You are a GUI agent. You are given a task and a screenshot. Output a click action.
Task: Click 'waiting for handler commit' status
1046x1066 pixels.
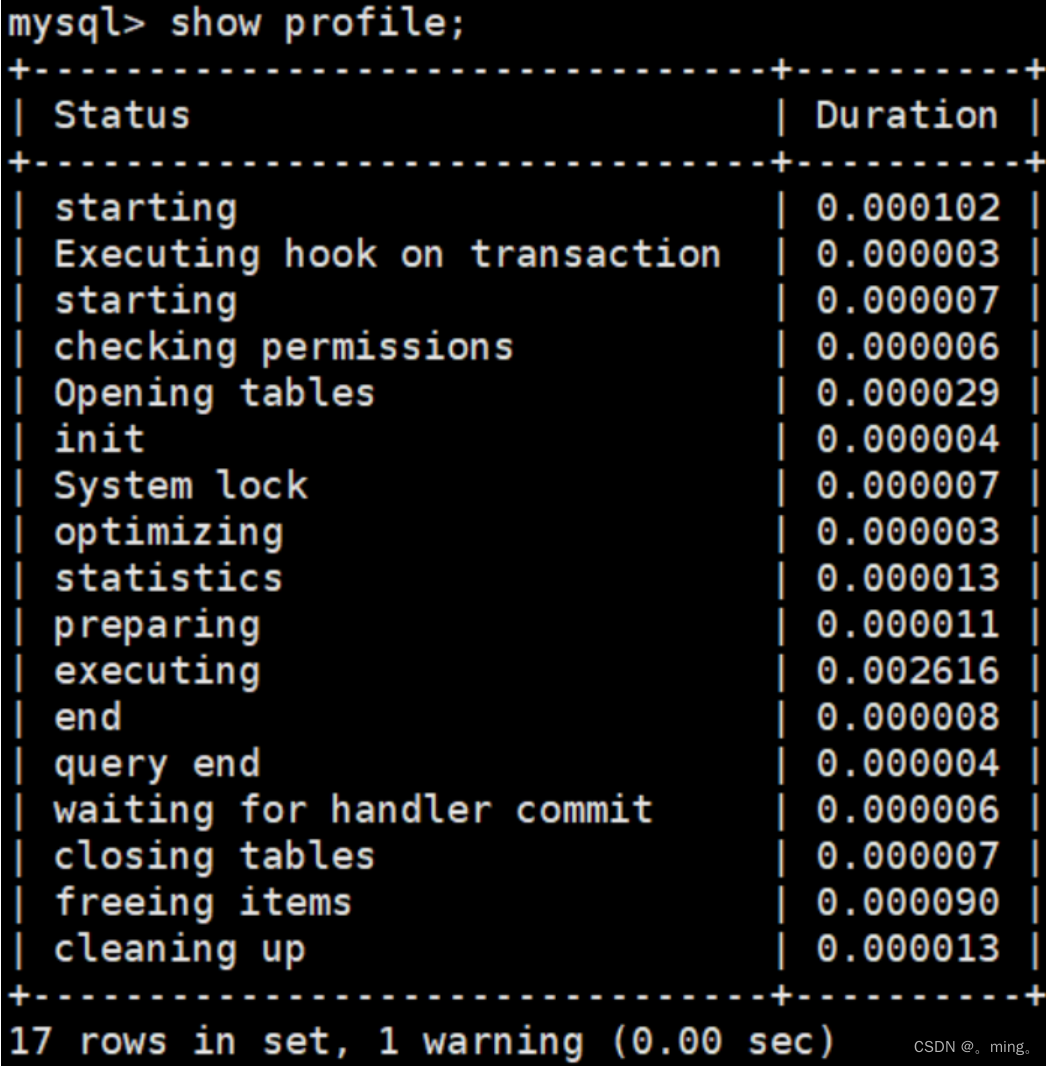[x=353, y=810]
